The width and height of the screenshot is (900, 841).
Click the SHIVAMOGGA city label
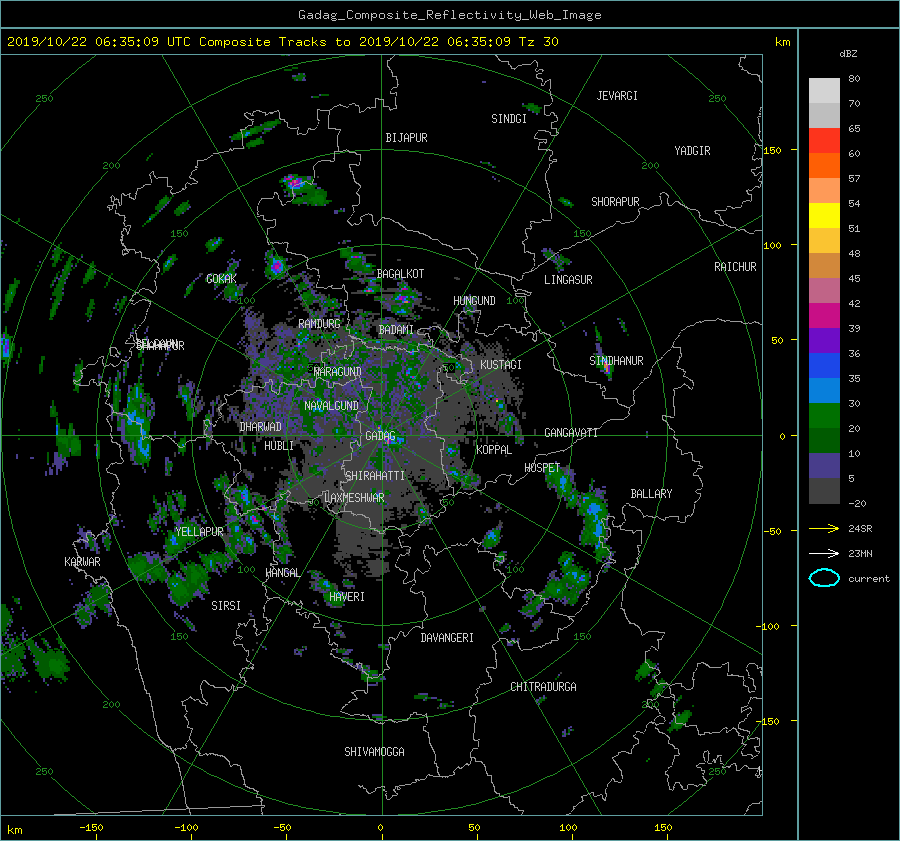point(374,752)
